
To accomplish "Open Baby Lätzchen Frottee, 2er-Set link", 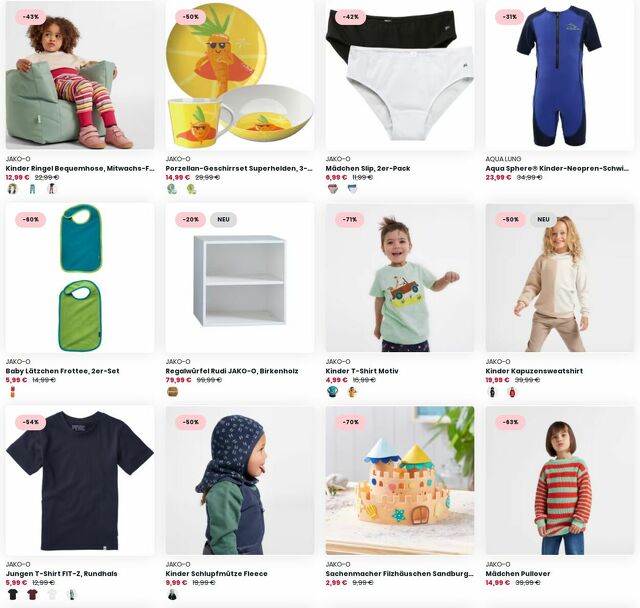I will point(62,371).
